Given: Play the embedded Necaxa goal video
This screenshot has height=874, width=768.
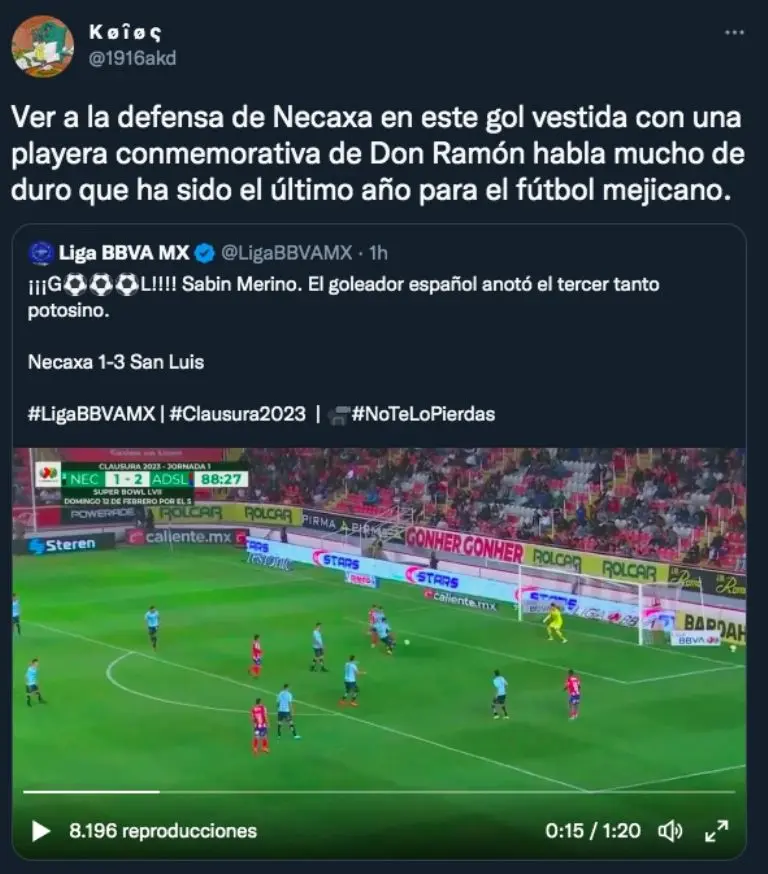Looking at the screenshot, I should pyautogui.click(x=41, y=831).
